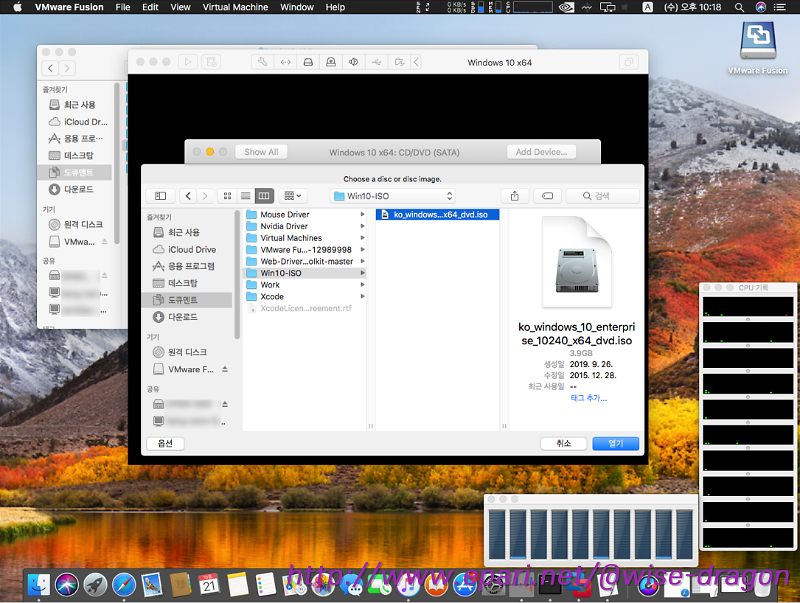
Task: Select 응용 프로그램 in the file chooser sidebar
Action: (x=187, y=266)
